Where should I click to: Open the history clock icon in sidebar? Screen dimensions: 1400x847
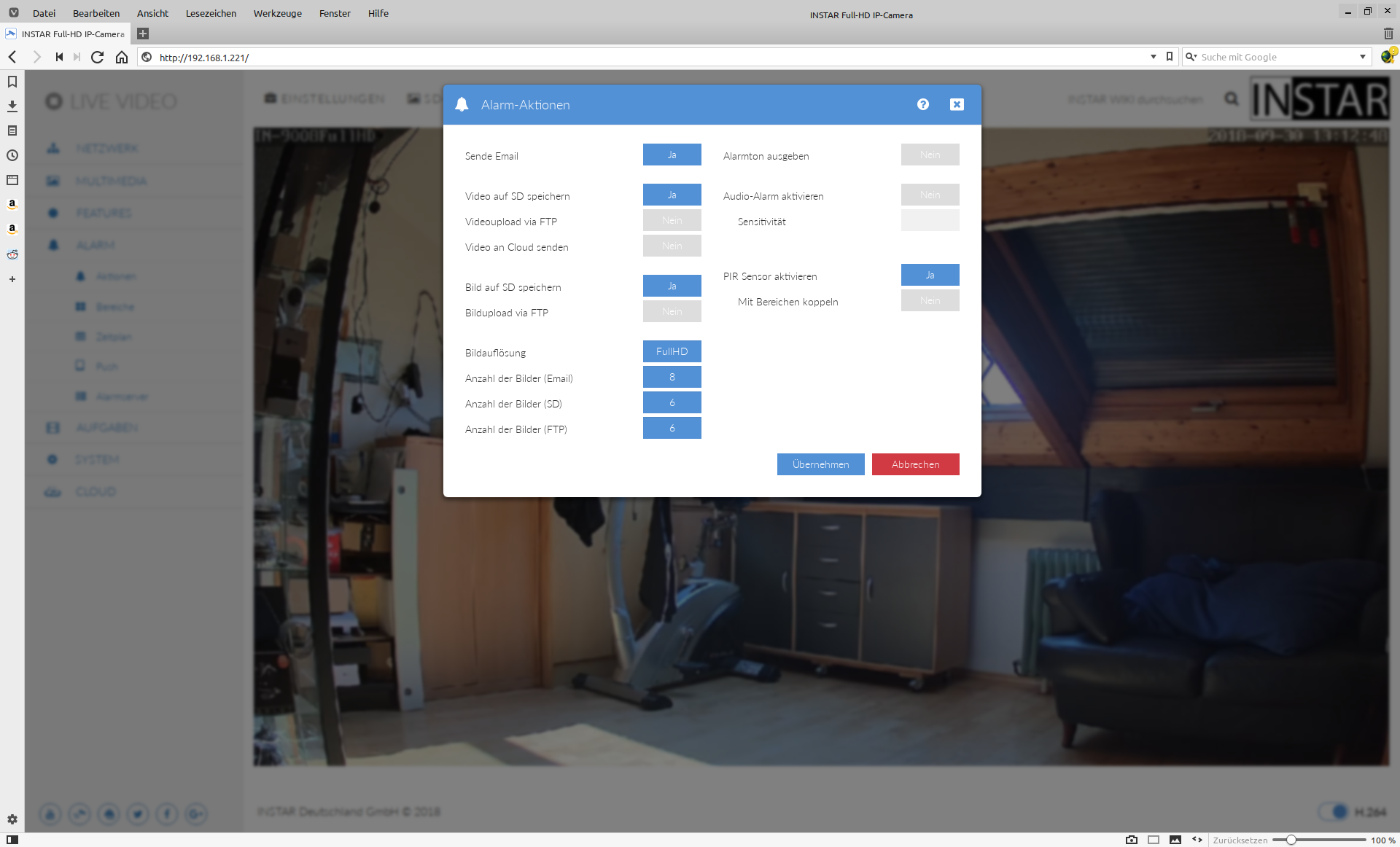tap(12, 155)
